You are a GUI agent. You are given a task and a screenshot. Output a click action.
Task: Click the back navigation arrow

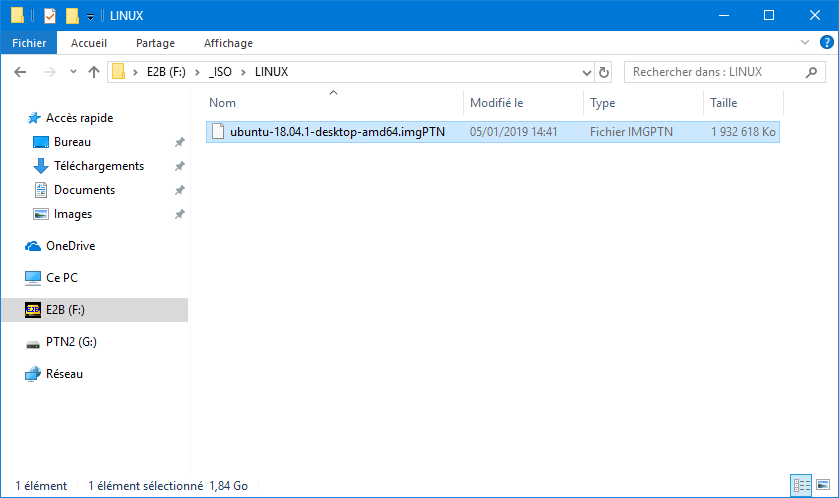[x=20, y=72]
